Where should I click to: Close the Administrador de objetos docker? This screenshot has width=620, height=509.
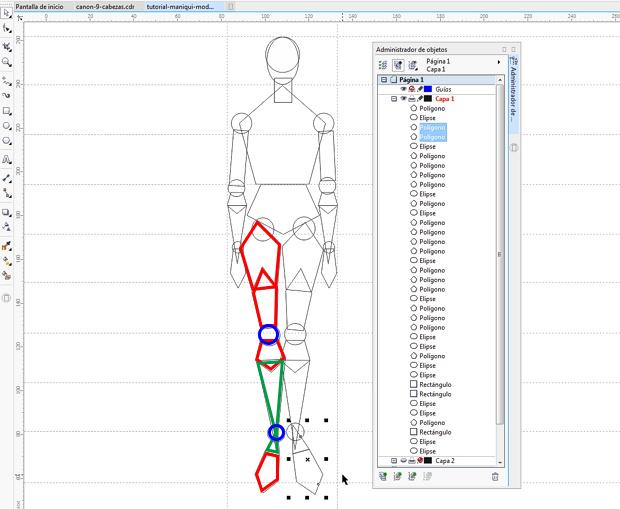514,49
